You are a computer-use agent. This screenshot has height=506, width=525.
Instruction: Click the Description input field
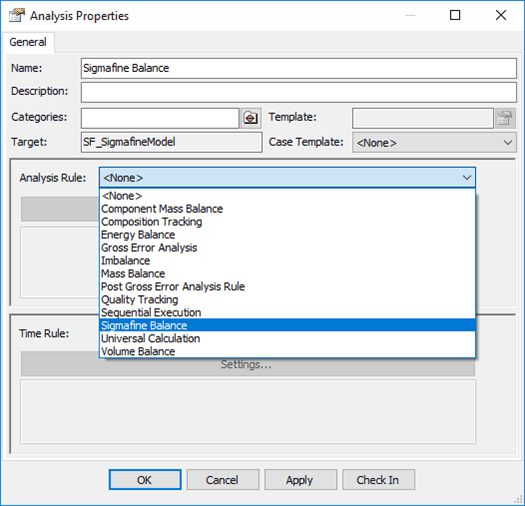pos(299,92)
